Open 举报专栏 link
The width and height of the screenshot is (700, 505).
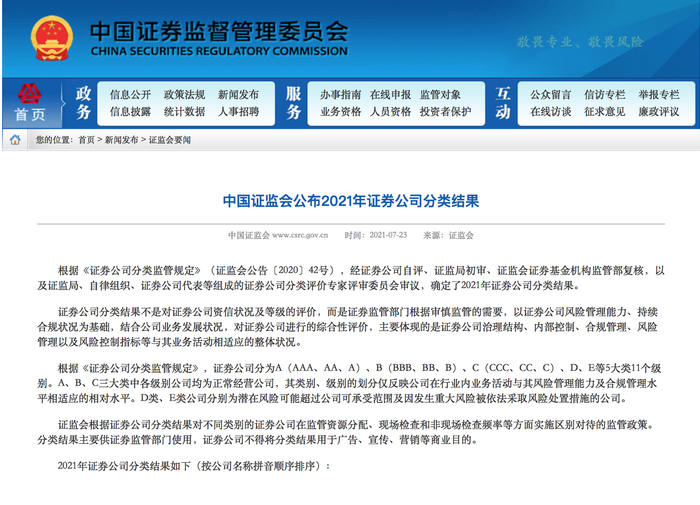click(658, 95)
